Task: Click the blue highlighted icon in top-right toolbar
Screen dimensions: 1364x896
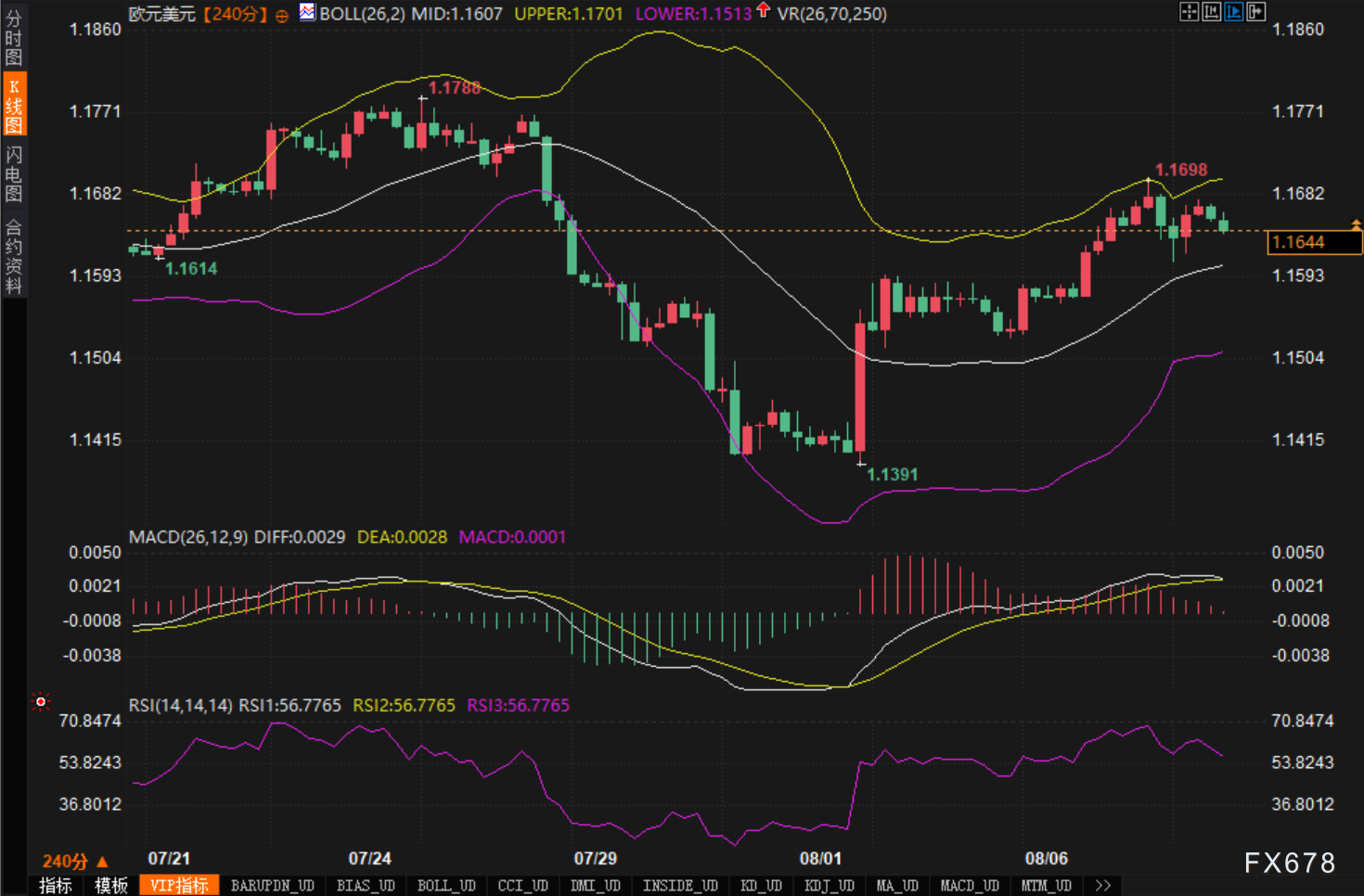Action: point(1234,11)
